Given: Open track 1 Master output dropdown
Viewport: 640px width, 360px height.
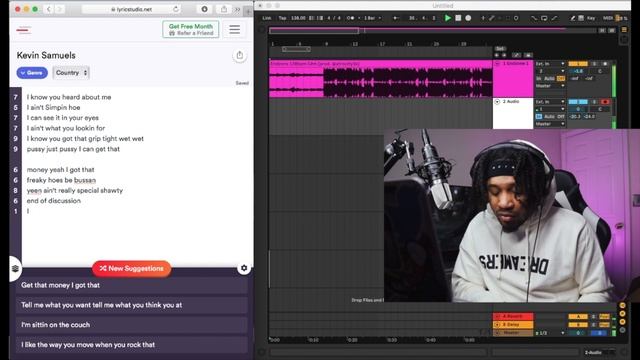Looking at the screenshot, I should point(550,86).
